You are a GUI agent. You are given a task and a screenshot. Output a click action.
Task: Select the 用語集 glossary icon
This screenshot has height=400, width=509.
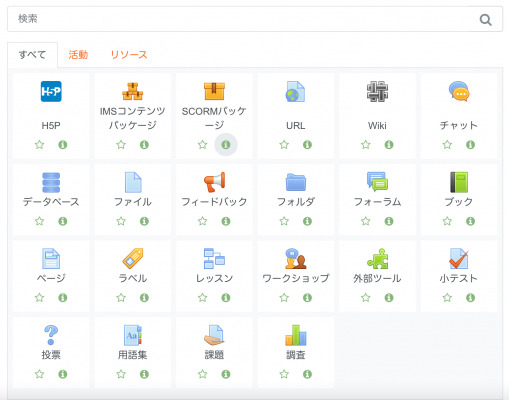tap(133, 335)
